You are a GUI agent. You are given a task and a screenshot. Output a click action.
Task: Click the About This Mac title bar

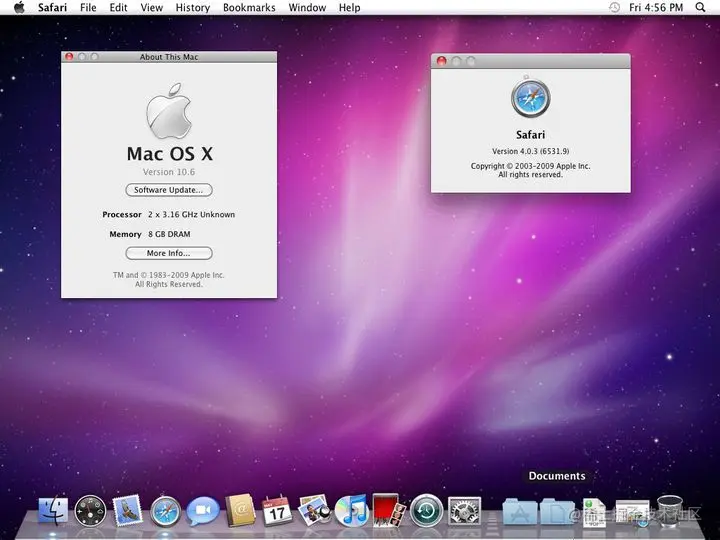pyautogui.click(x=169, y=57)
